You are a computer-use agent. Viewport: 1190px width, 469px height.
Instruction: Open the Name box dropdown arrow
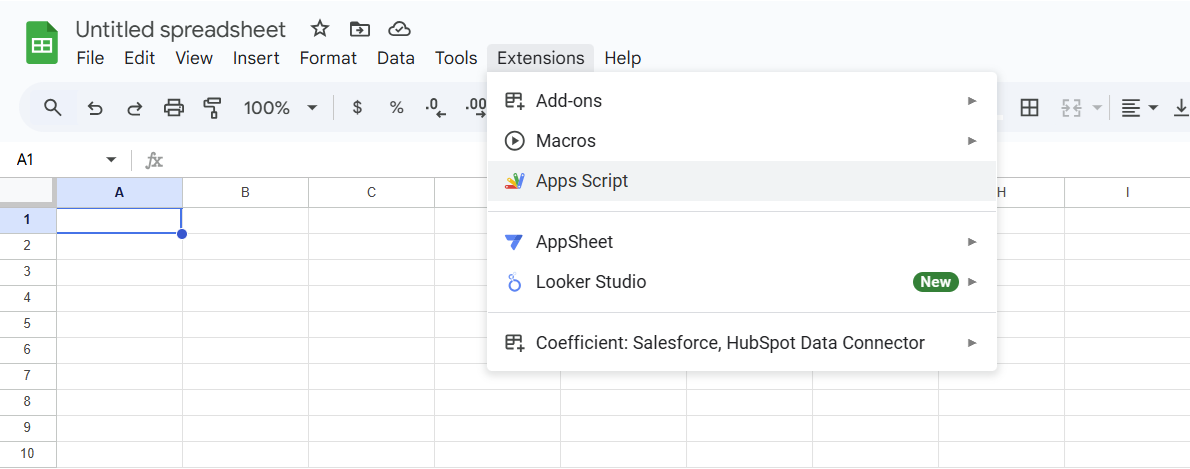(x=111, y=160)
